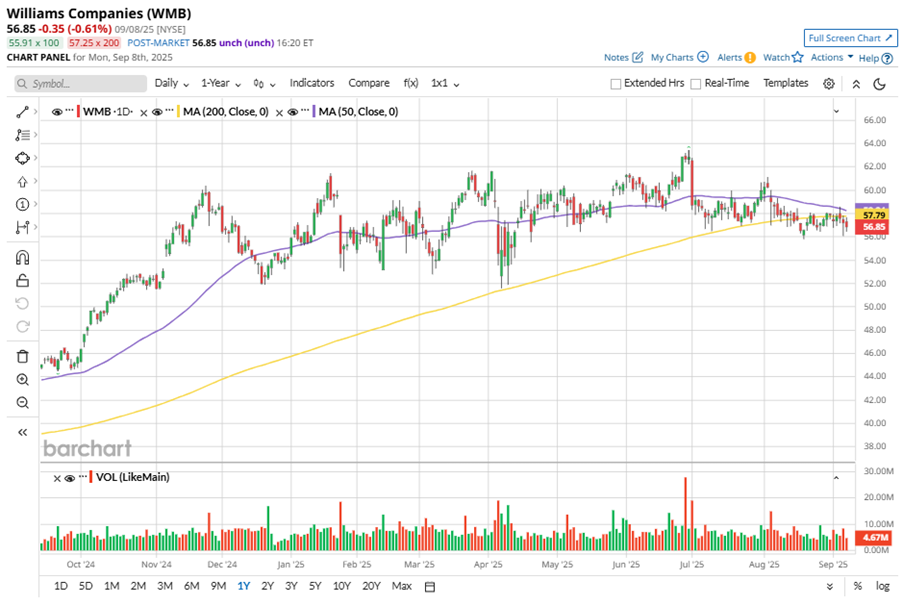This screenshot has width=903, height=605.
Task: Open the Help question mark
Action: (887, 58)
